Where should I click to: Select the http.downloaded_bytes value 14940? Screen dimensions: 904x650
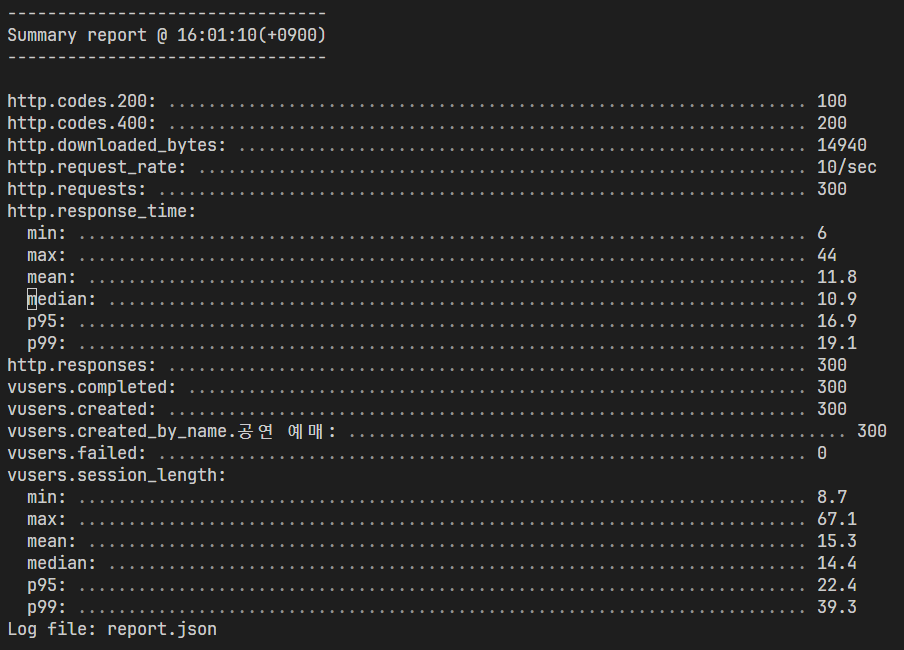841,145
